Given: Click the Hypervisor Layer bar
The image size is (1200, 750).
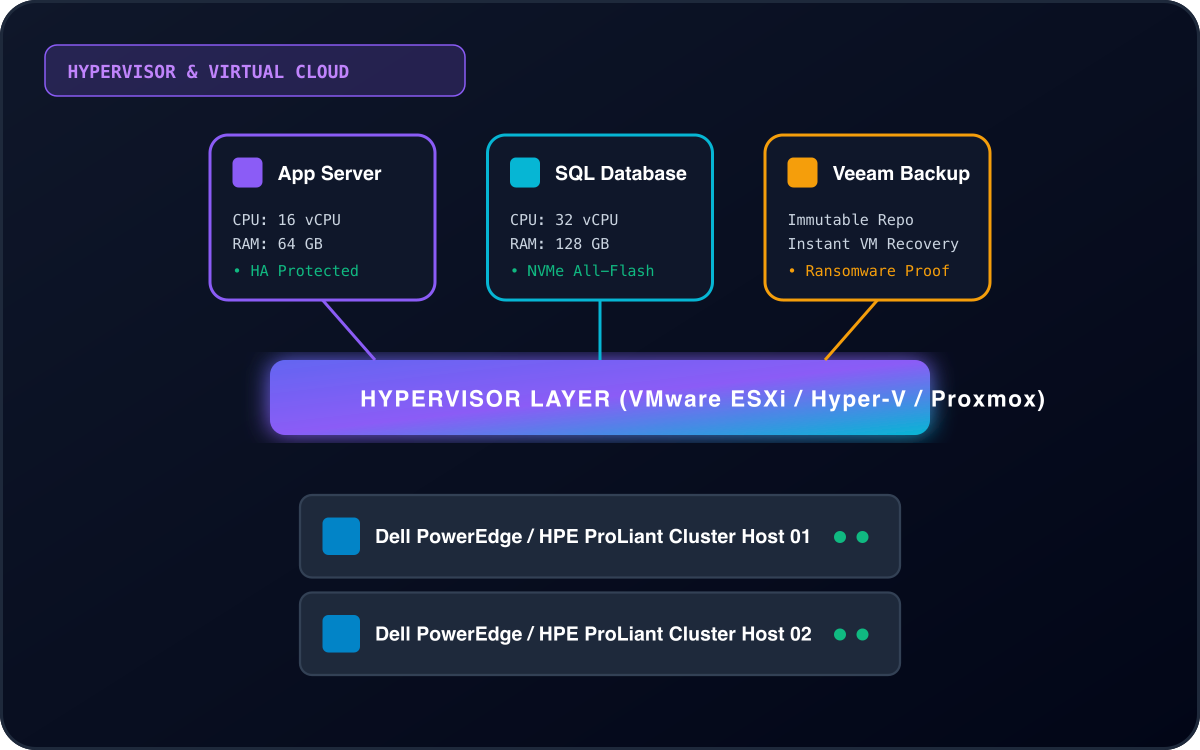Looking at the screenshot, I should pos(600,398).
